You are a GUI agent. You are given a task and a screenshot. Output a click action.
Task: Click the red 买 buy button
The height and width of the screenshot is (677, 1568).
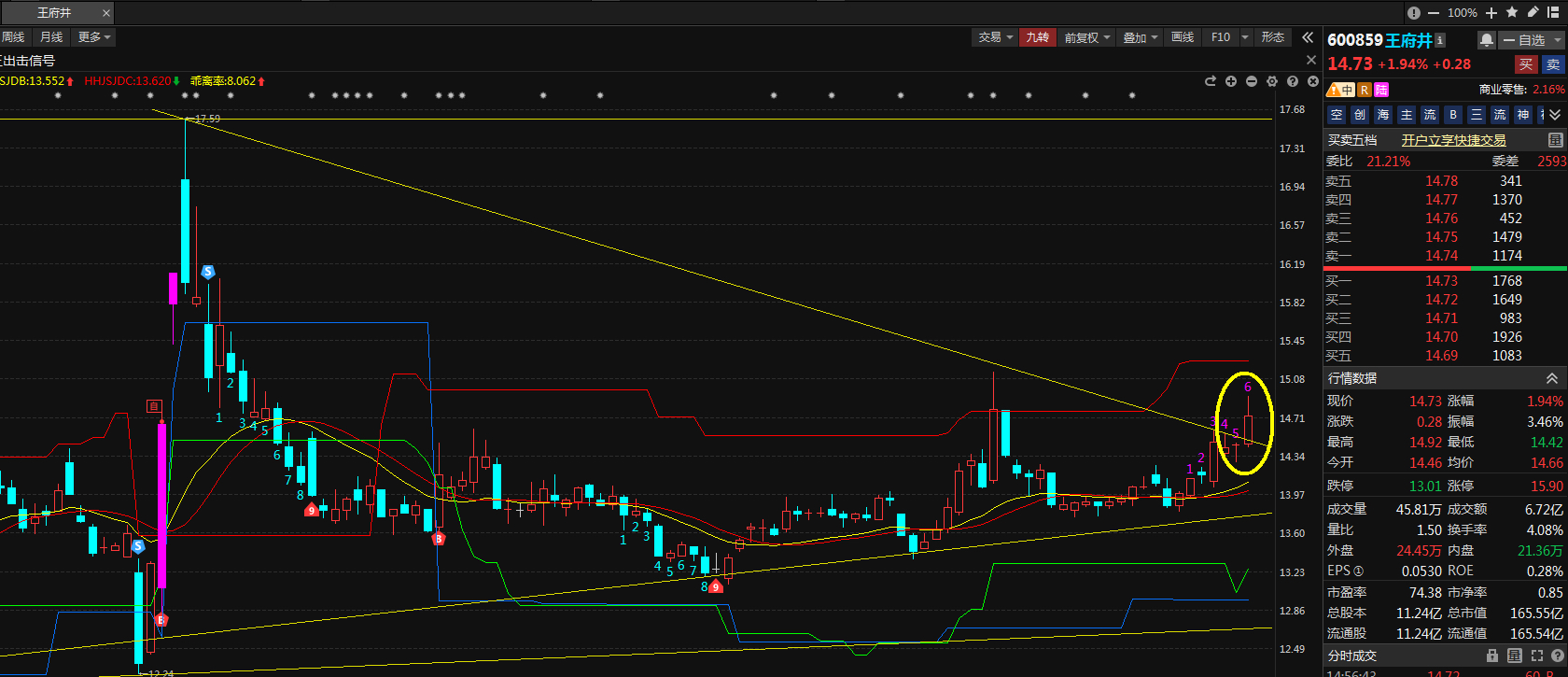[1525, 64]
